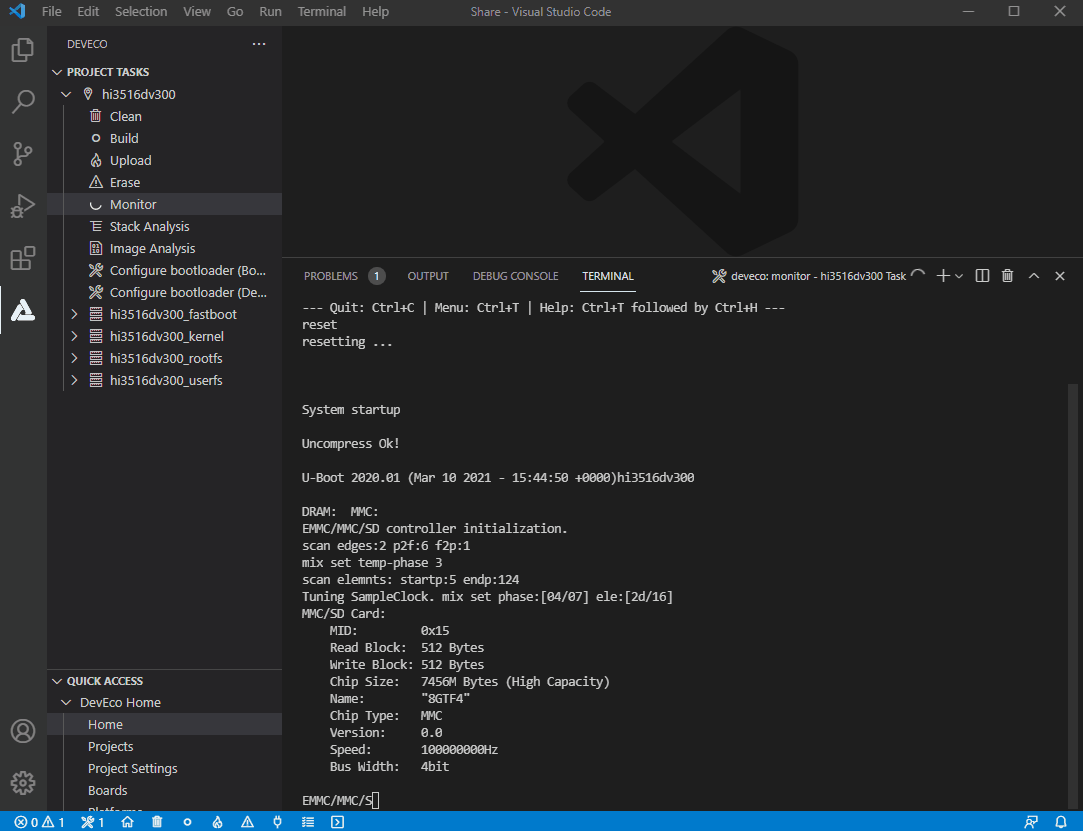
Task: Open DEVECO panel more actions ellipsis
Action: (x=259, y=44)
